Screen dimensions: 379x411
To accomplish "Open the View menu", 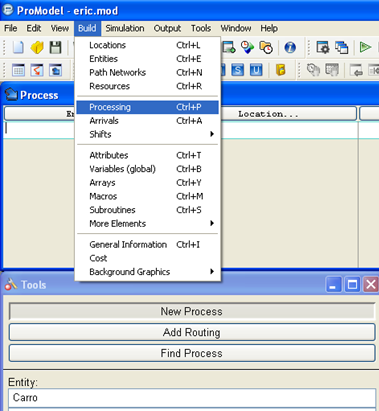I will pyautogui.click(x=60, y=28).
